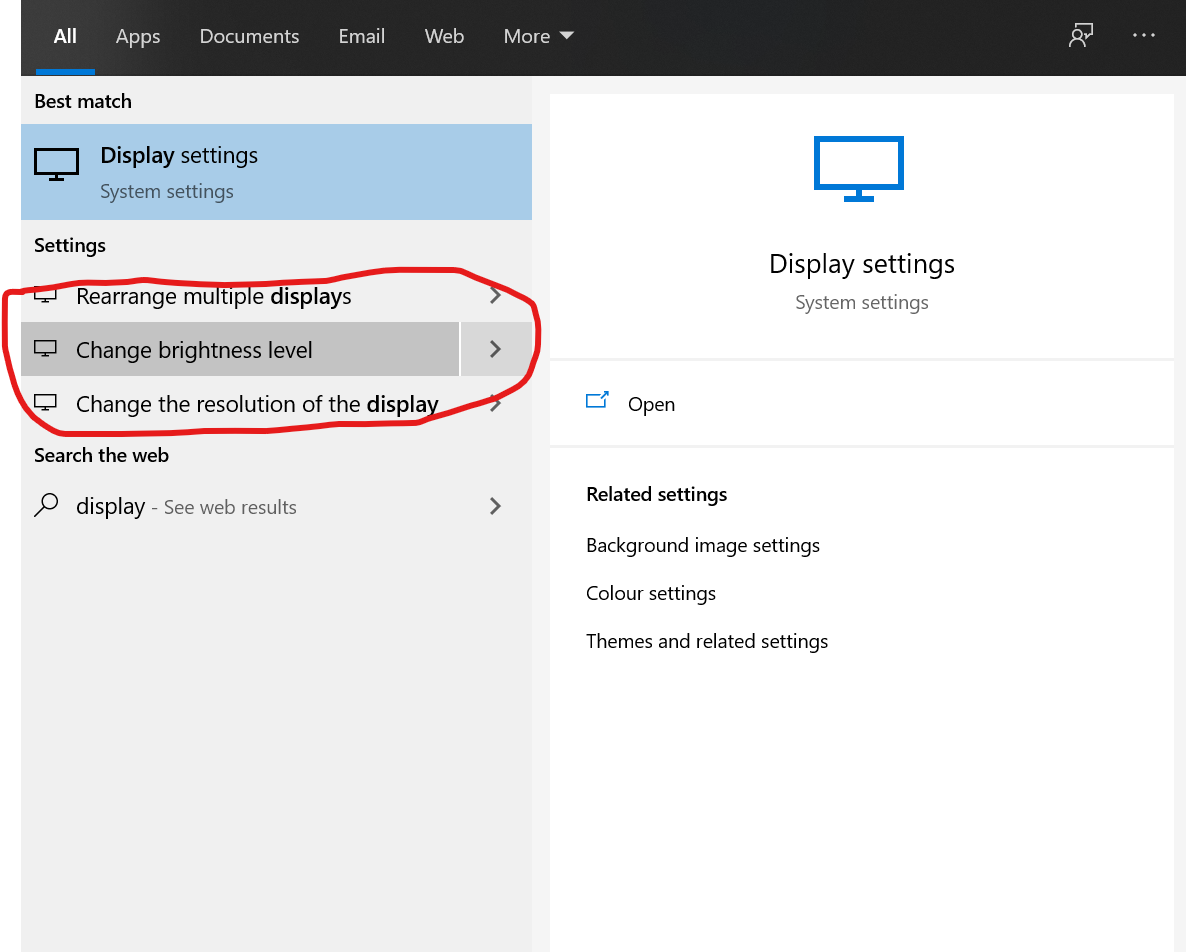Click the monitor icon next to Change brightness level

[x=44, y=348]
